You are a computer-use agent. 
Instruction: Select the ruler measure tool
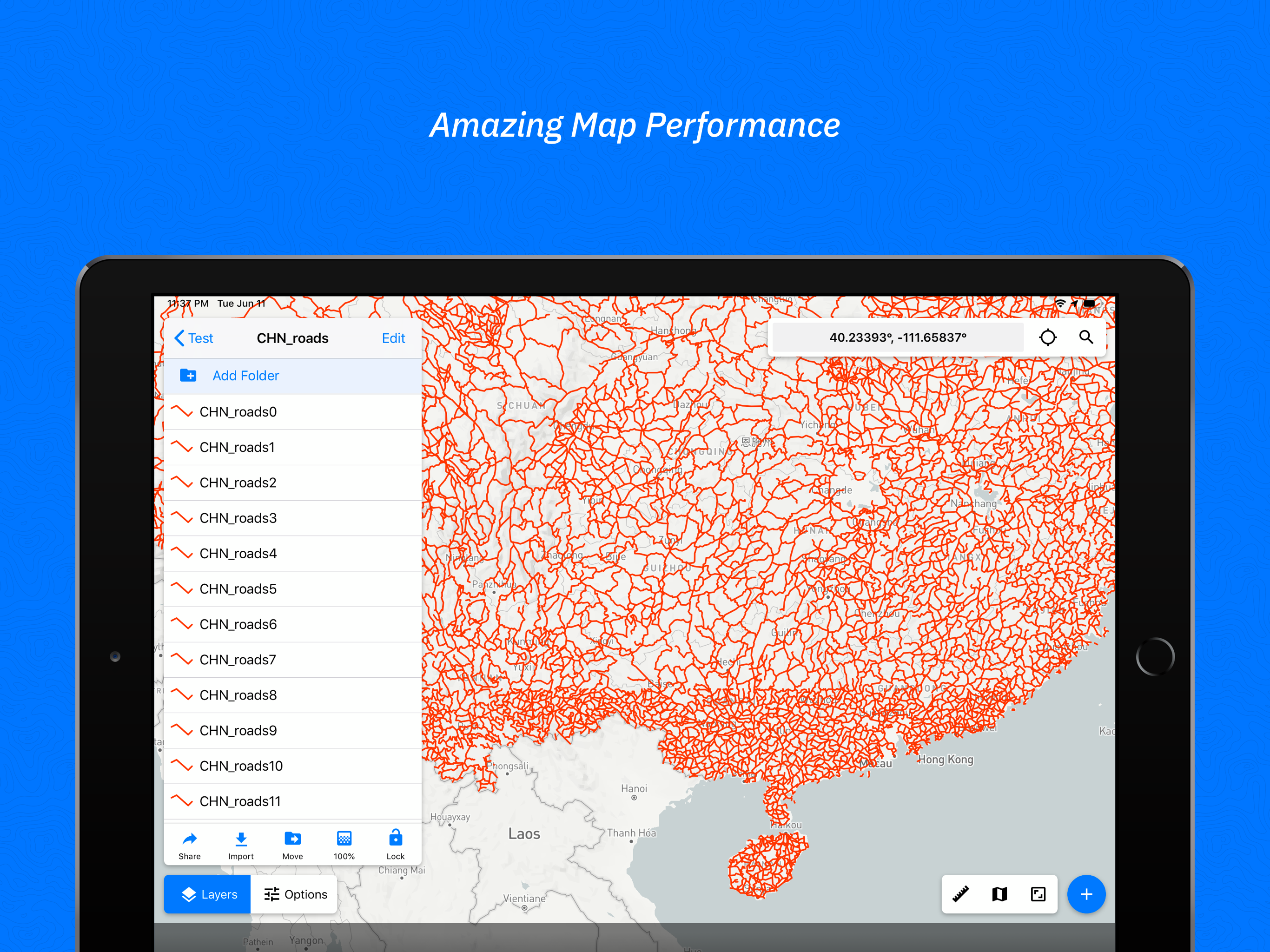point(960,893)
